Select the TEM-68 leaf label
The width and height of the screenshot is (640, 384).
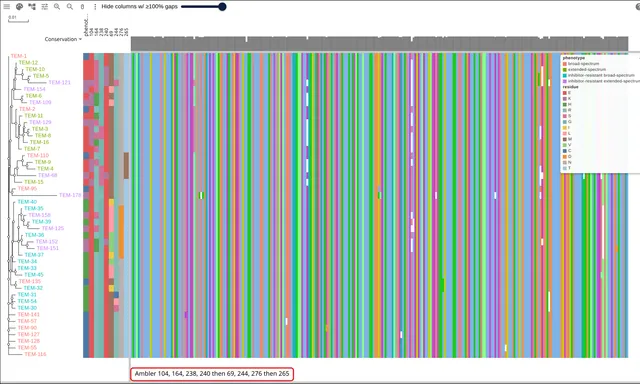[47, 175]
